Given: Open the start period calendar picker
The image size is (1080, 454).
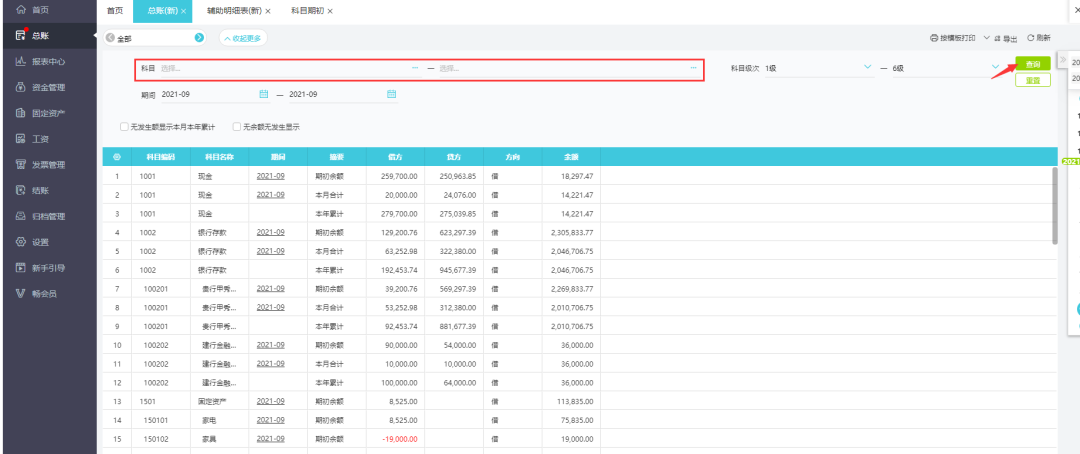Looking at the screenshot, I should tap(263, 94).
